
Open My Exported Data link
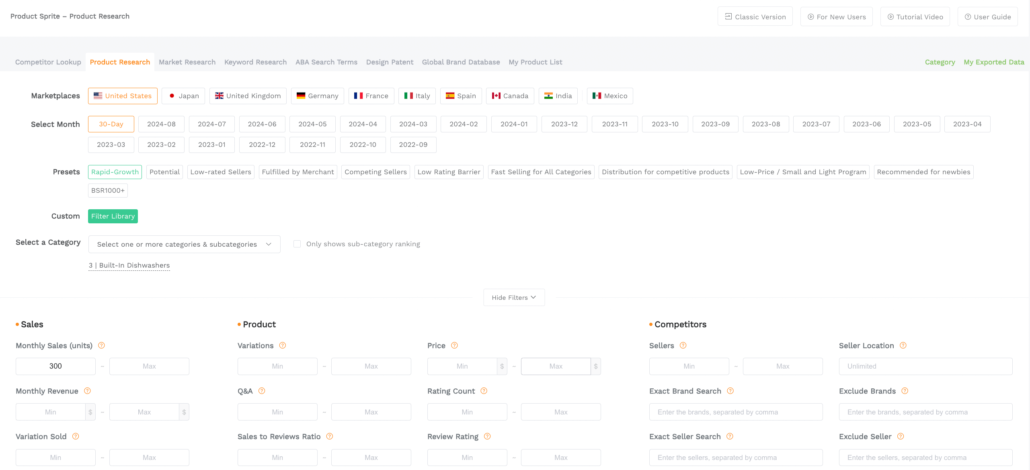pos(994,62)
